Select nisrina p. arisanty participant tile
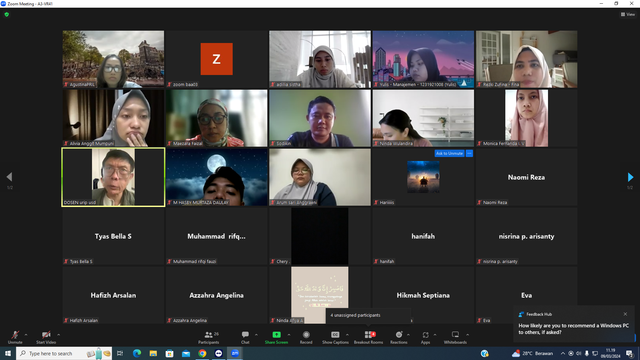 527,236
